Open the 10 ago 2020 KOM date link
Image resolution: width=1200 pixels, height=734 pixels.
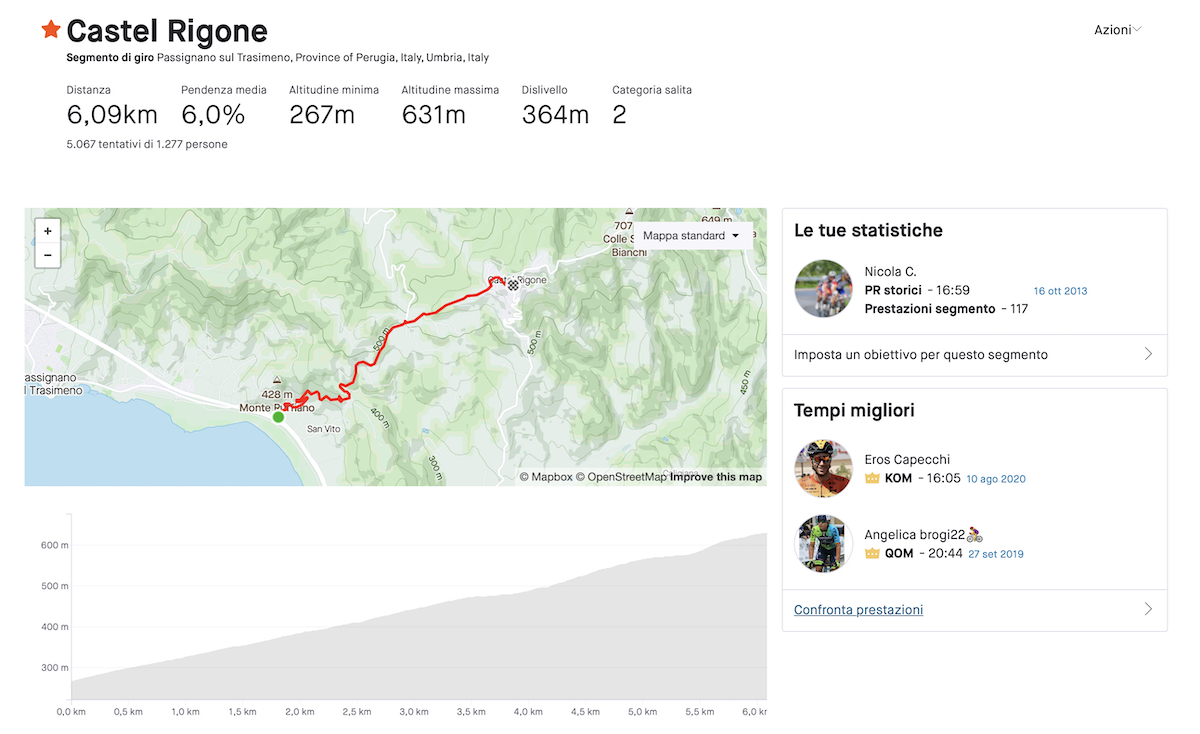pyautogui.click(x=996, y=479)
